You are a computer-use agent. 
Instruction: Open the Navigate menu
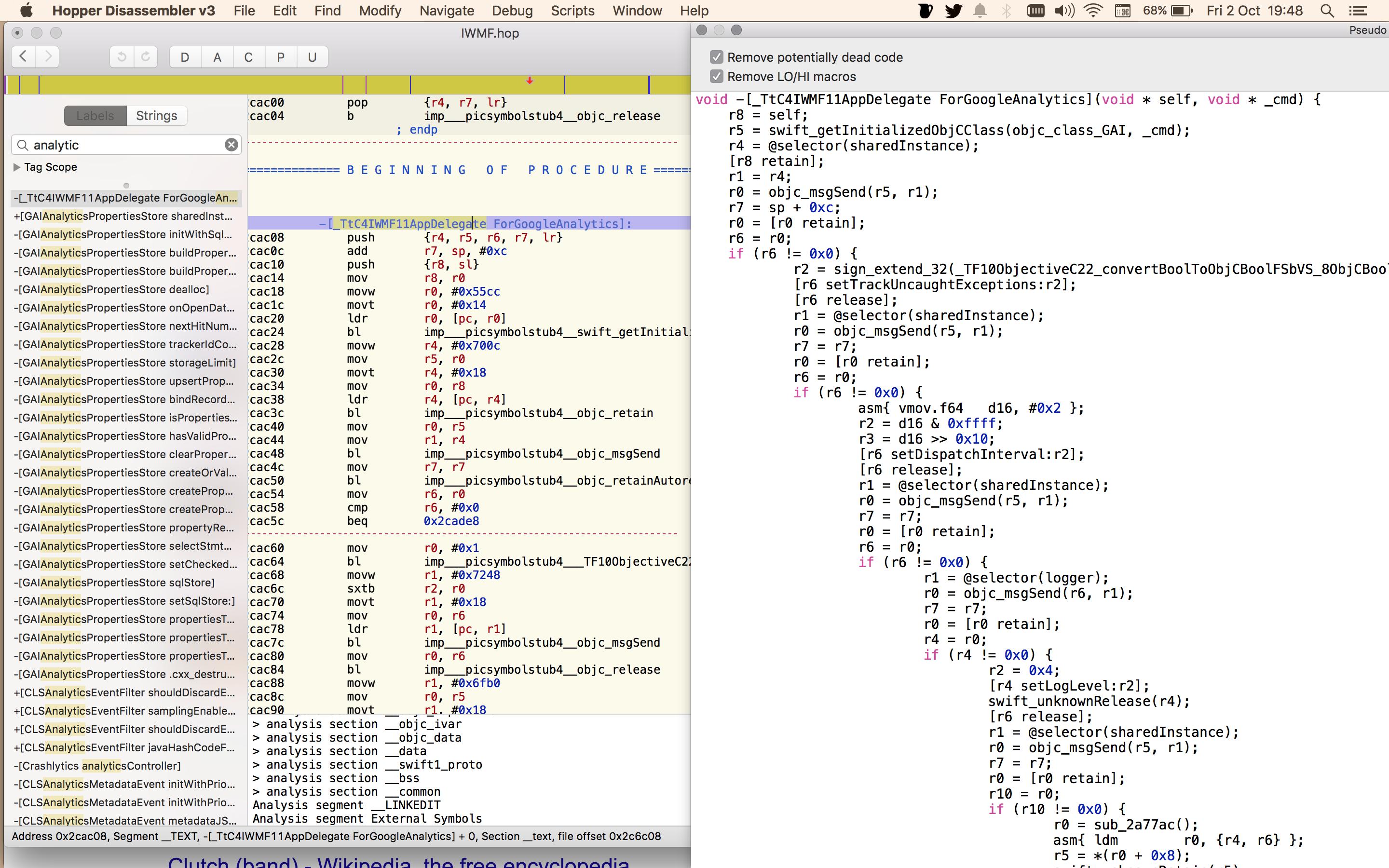point(447,11)
